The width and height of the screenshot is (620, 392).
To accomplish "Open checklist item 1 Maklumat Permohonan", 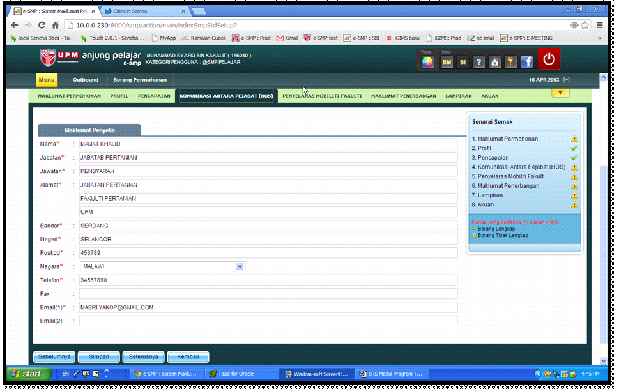I will [x=505, y=139].
